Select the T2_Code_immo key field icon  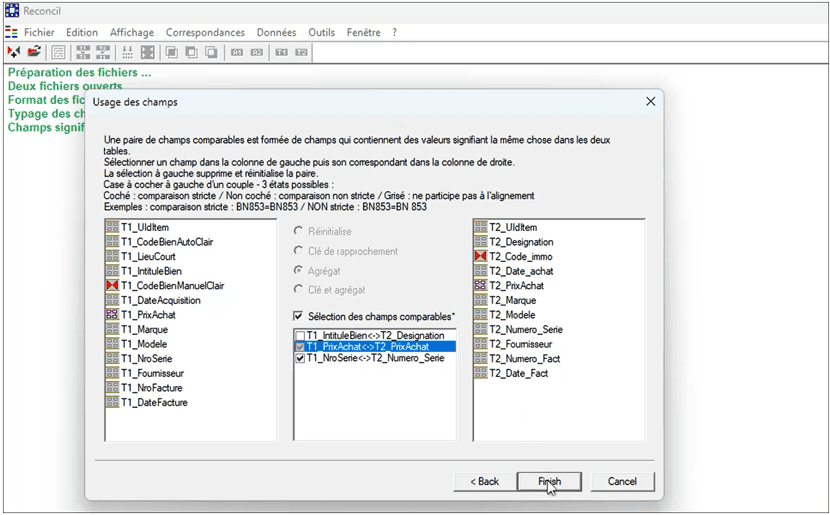[x=481, y=257]
